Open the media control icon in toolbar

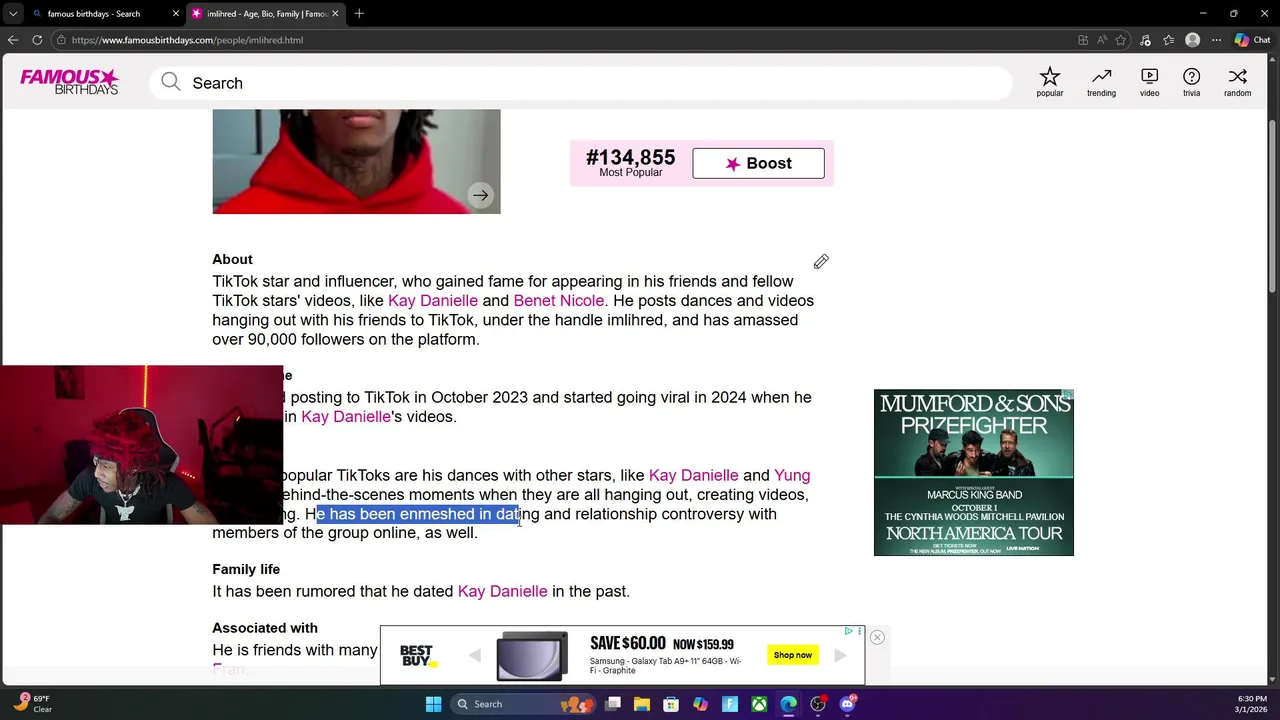point(1145,40)
